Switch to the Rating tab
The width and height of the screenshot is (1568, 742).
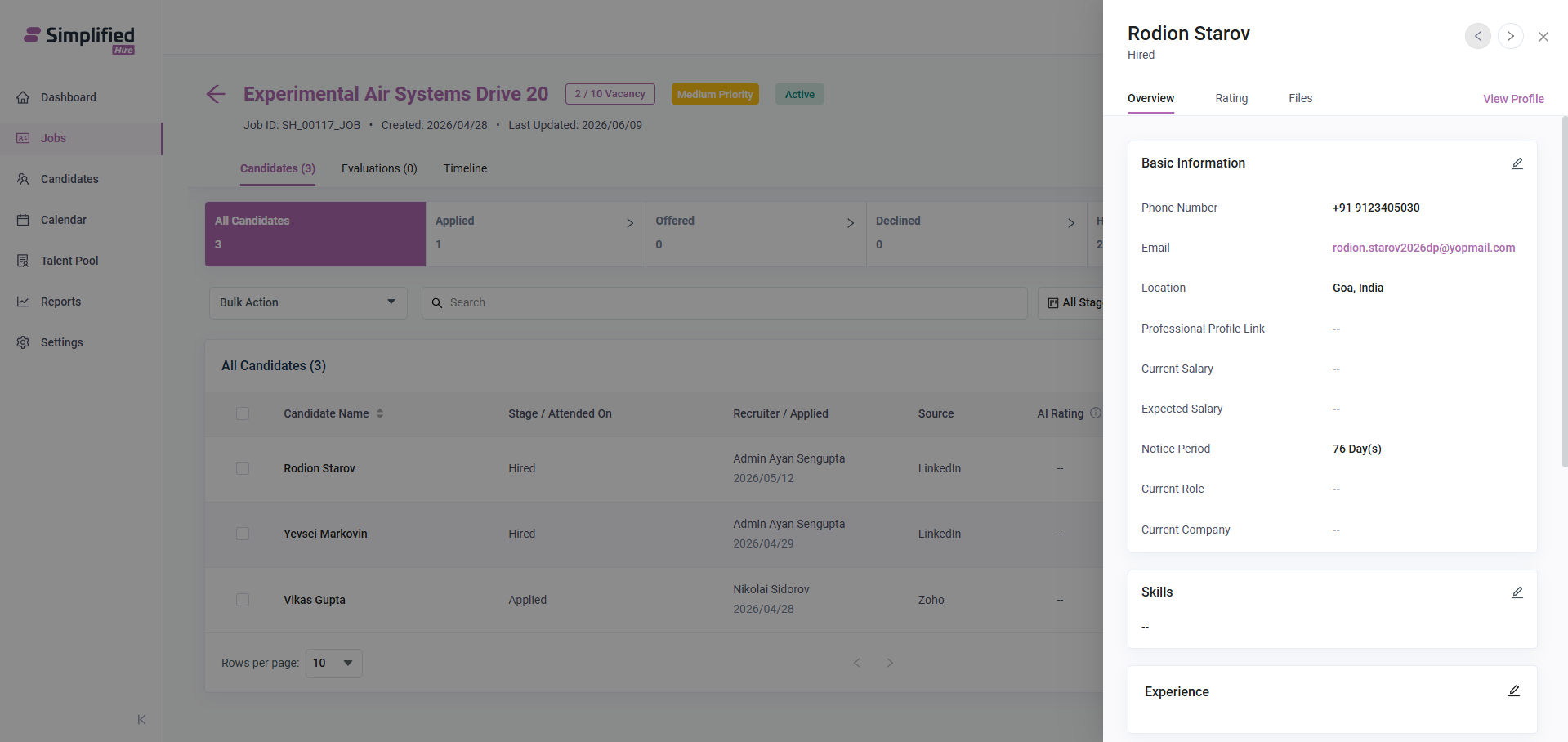1231,98
